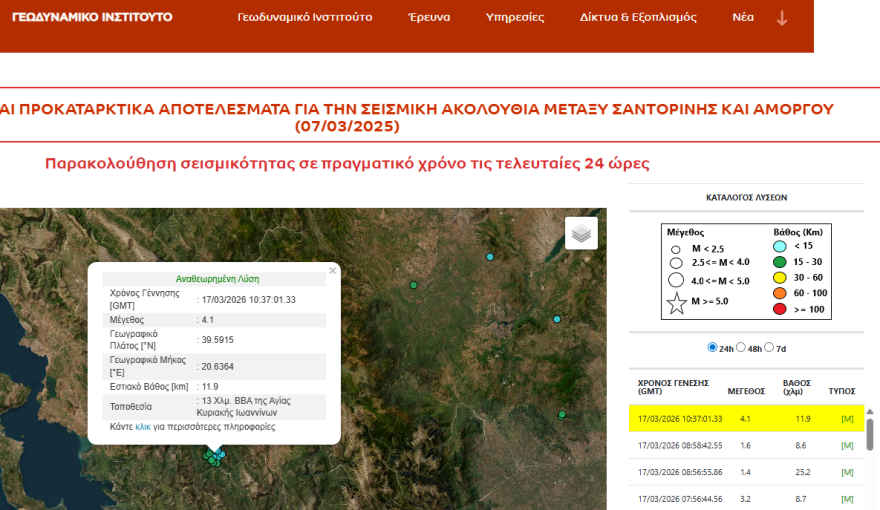Image resolution: width=880 pixels, height=510 pixels.
Task: Click the ΧΡΟΝΟΣ ΓΕΝΕΣΗΣ (GMT) column header
Action: click(x=673, y=387)
